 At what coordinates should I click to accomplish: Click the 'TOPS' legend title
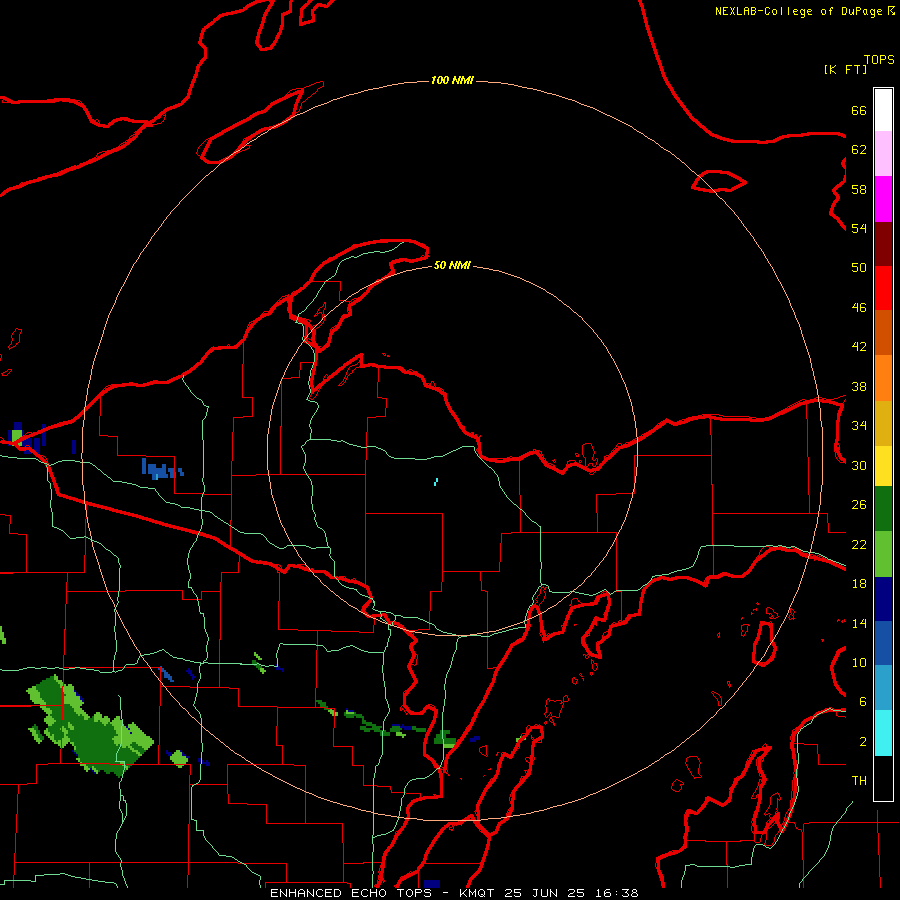click(x=879, y=60)
